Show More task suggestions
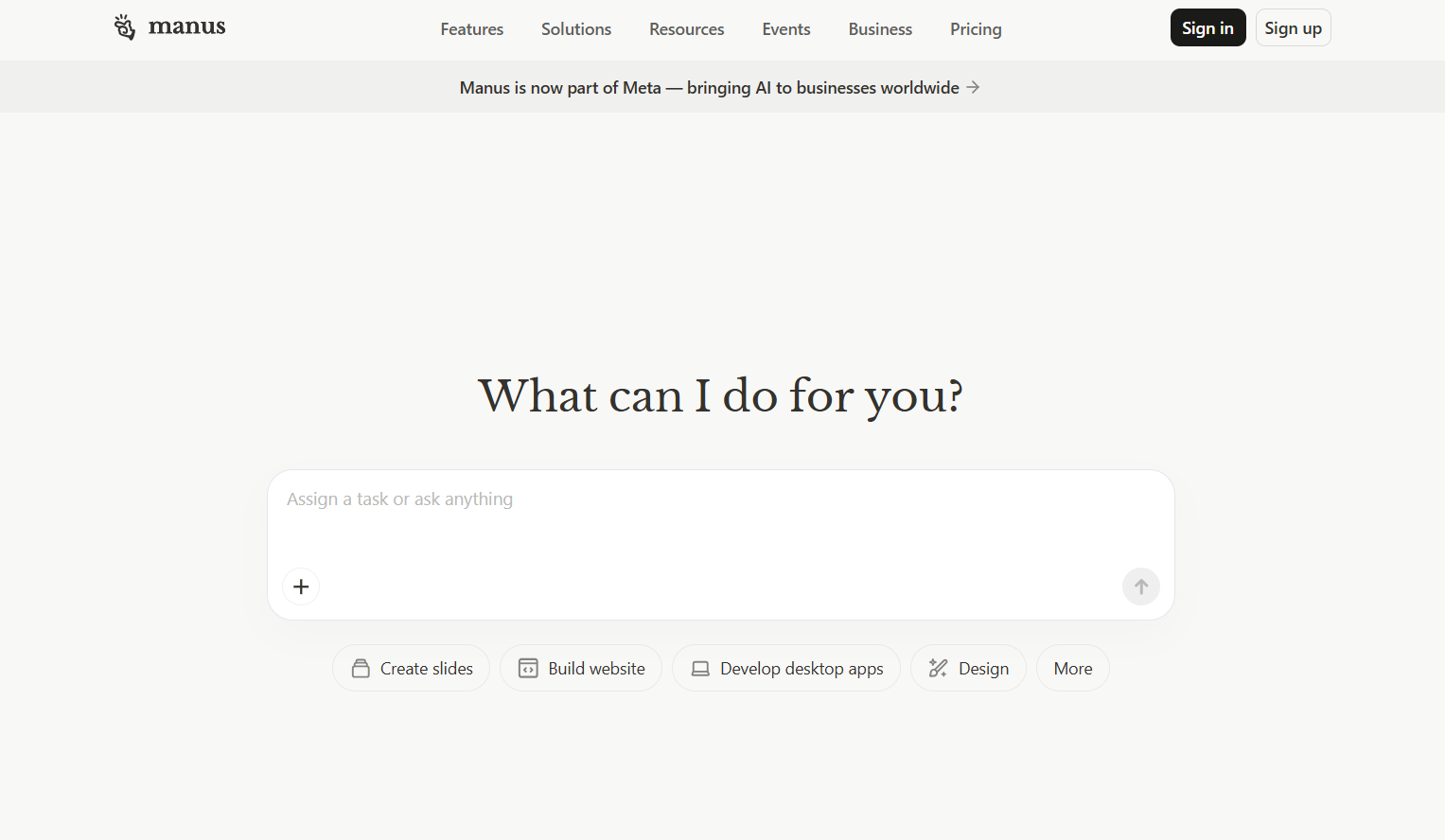The width and height of the screenshot is (1445, 840). (1072, 669)
